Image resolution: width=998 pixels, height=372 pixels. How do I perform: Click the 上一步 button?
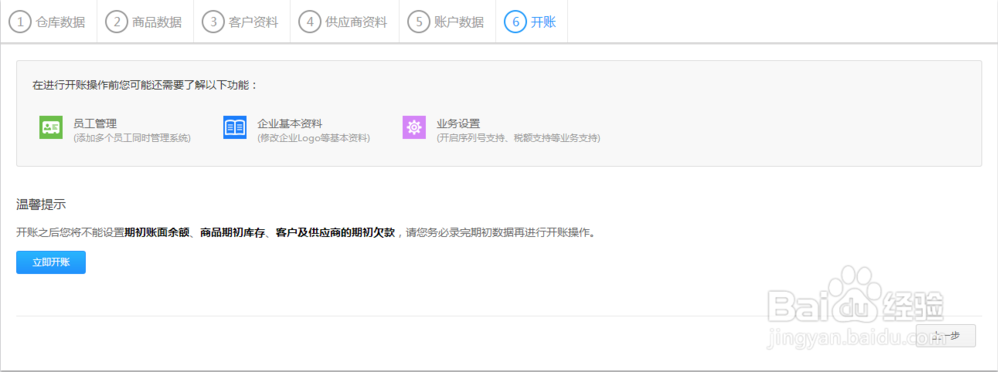(x=946, y=335)
